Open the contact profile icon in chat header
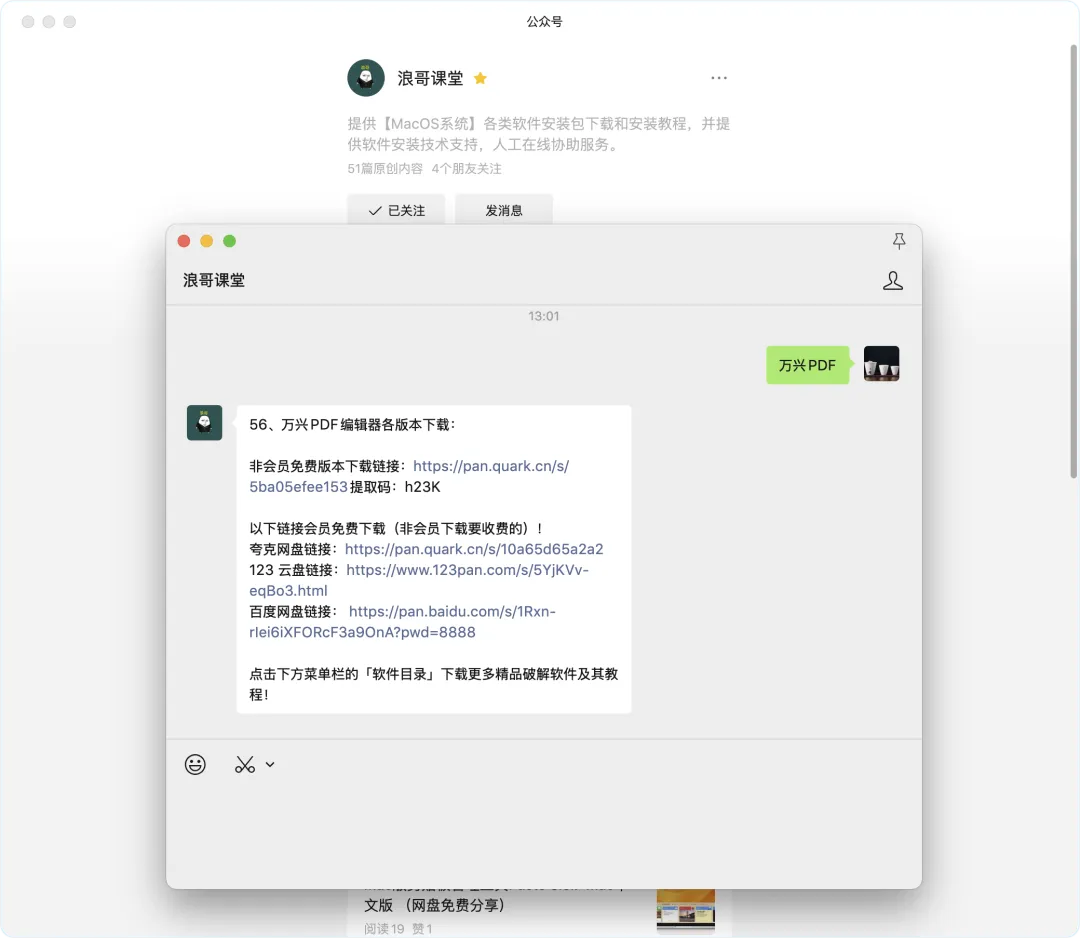The height and width of the screenshot is (938, 1080). [x=893, y=280]
